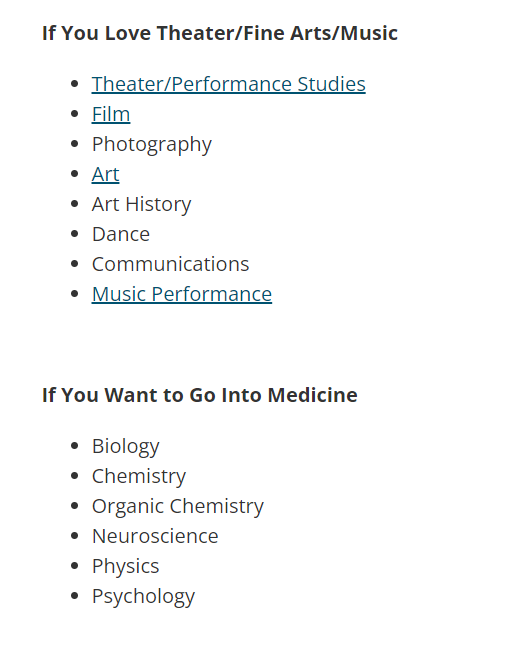Click the Neuroscience list item
The width and height of the screenshot is (506, 656).
pos(155,536)
